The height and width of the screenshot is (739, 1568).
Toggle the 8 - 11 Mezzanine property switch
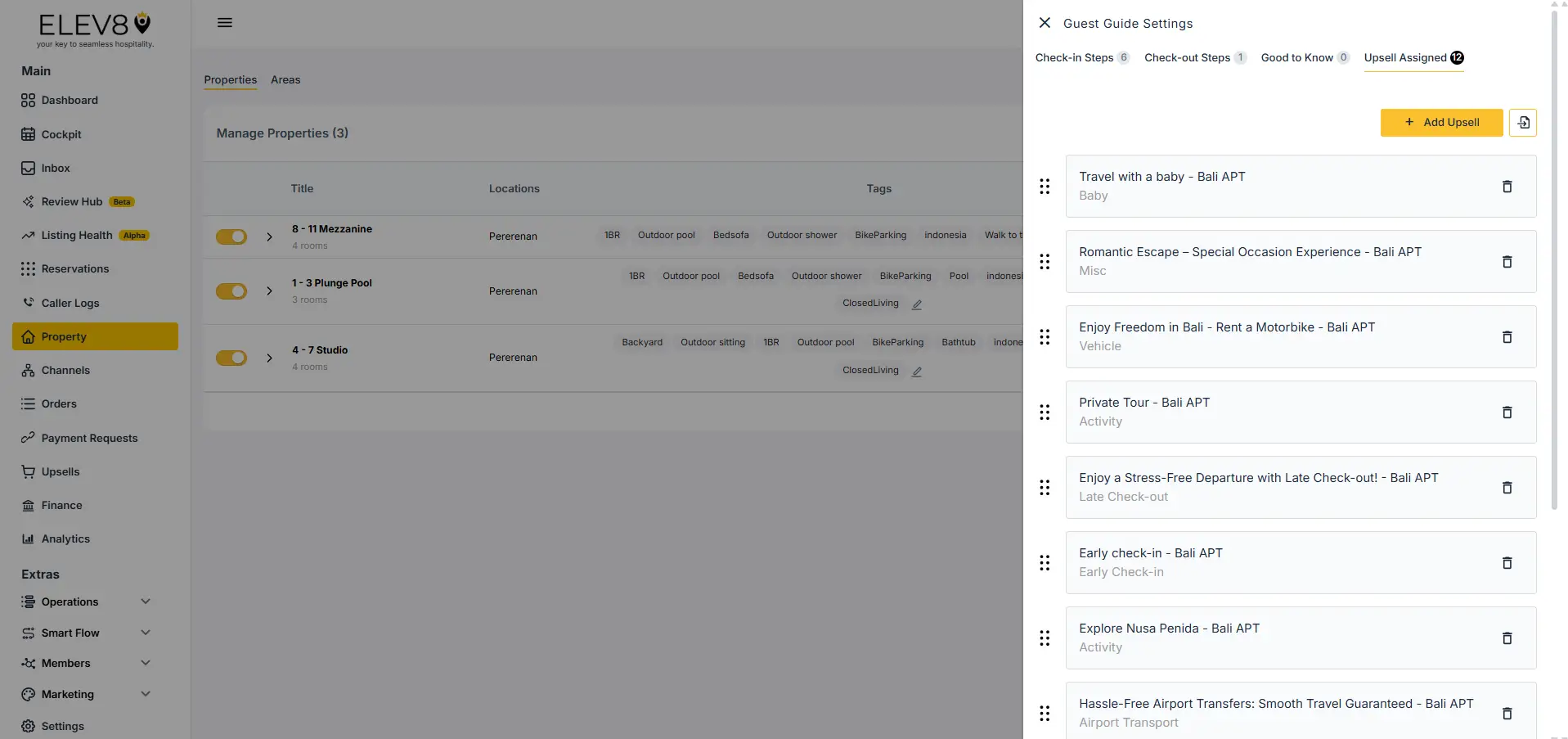point(231,237)
